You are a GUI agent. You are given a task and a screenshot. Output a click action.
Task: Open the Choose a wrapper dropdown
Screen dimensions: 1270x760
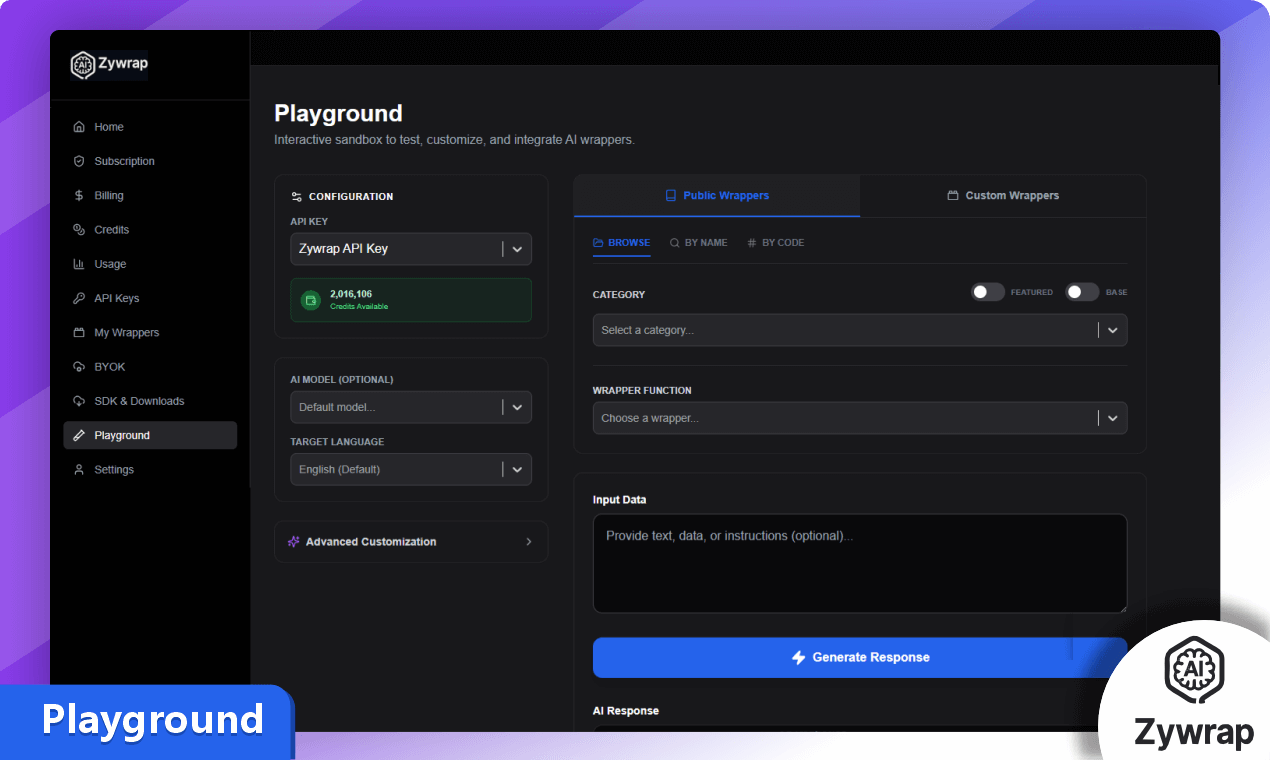point(860,418)
